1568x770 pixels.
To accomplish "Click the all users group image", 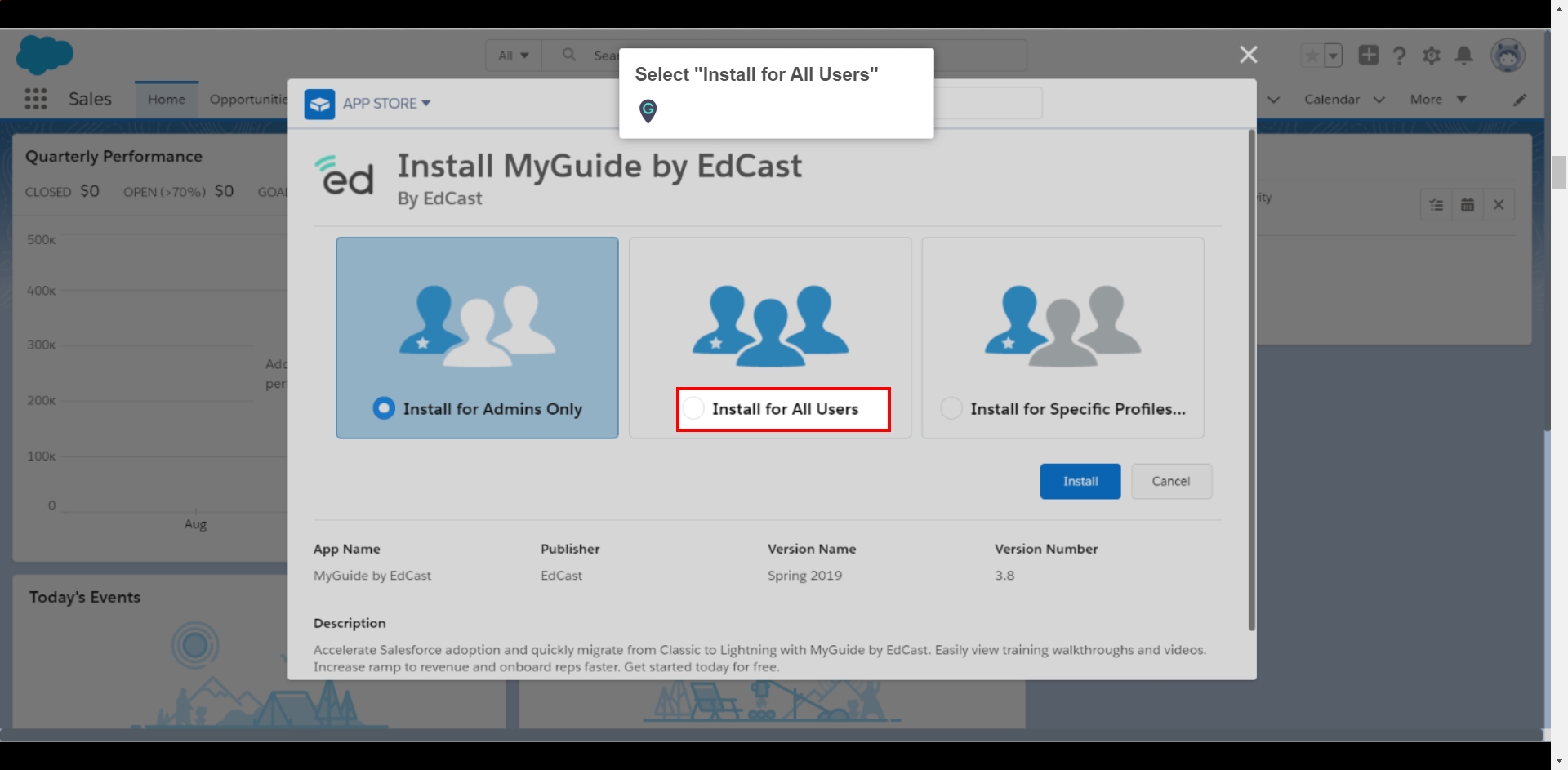I will tap(770, 325).
